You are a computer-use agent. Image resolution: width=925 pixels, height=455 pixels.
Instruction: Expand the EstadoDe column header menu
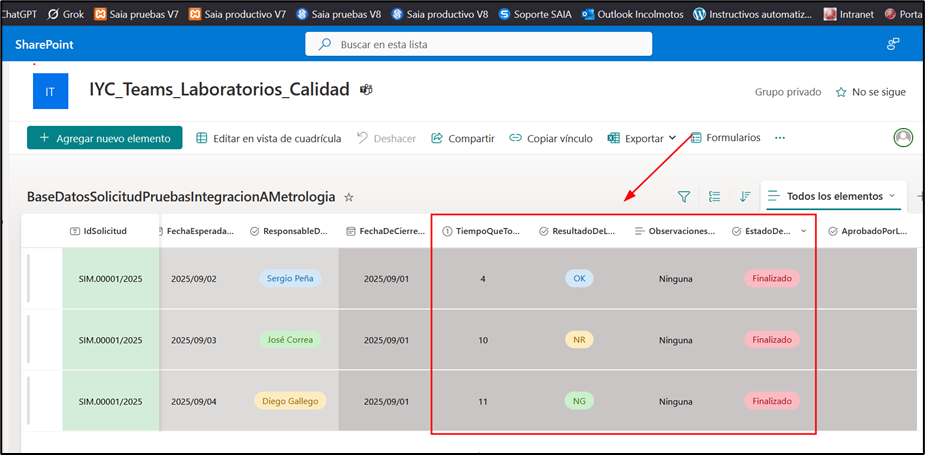804,231
